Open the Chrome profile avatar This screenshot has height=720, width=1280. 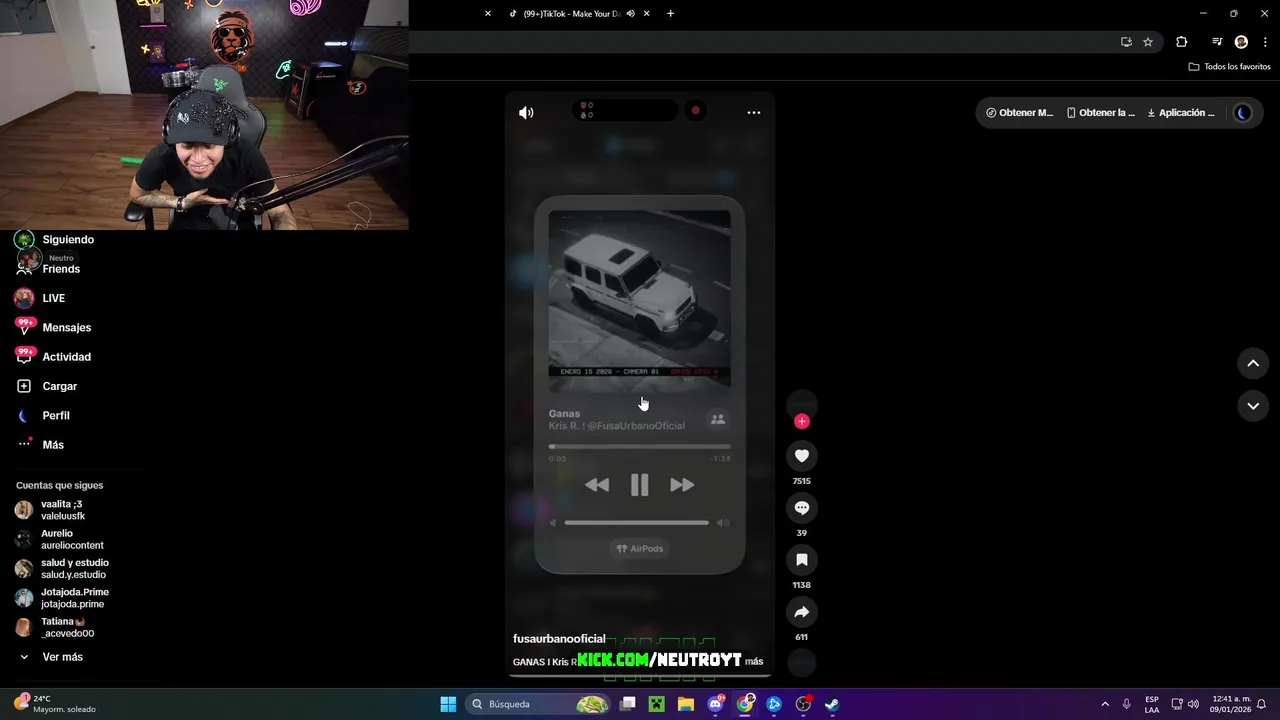(1241, 42)
